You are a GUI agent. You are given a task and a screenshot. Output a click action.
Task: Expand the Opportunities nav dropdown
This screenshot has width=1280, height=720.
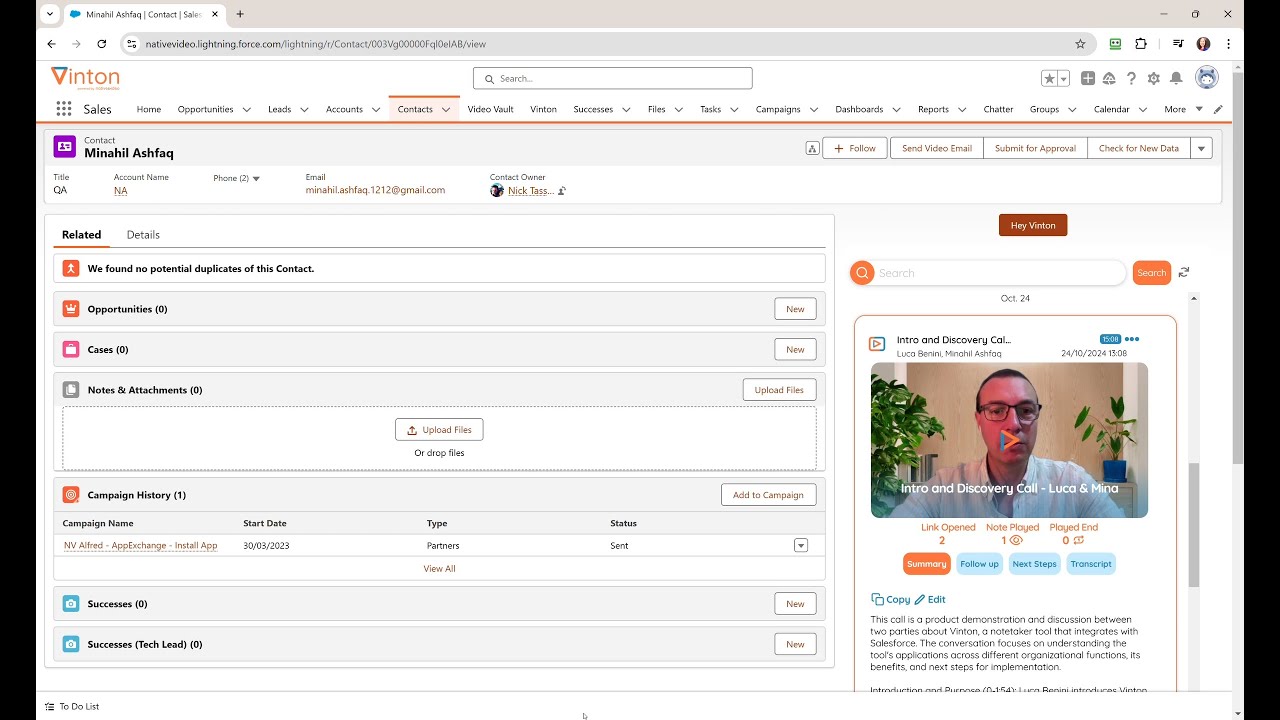coord(246,109)
